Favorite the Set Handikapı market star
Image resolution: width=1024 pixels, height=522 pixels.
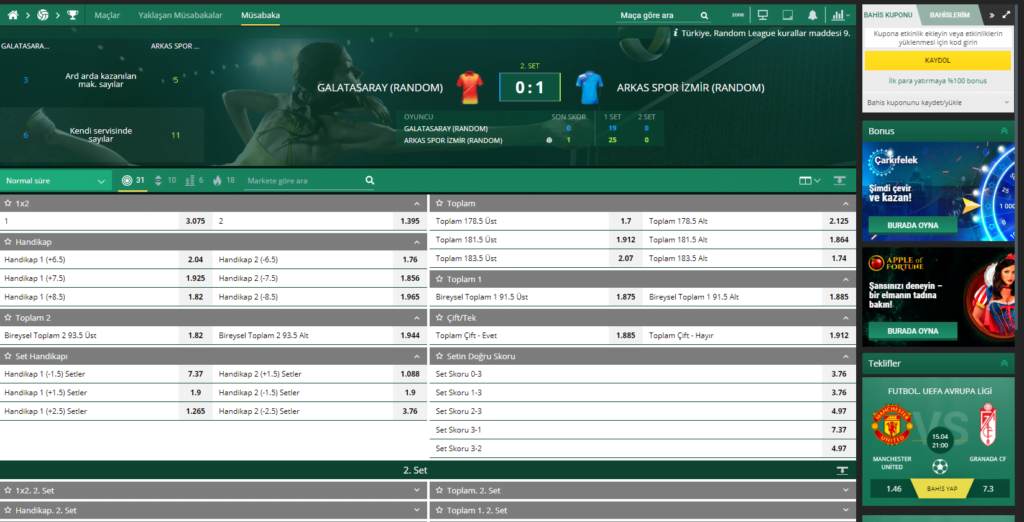click(8, 356)
